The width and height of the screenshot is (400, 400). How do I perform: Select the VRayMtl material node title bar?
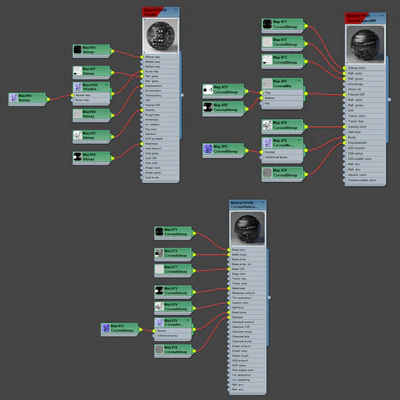click(x=161, y=12)
